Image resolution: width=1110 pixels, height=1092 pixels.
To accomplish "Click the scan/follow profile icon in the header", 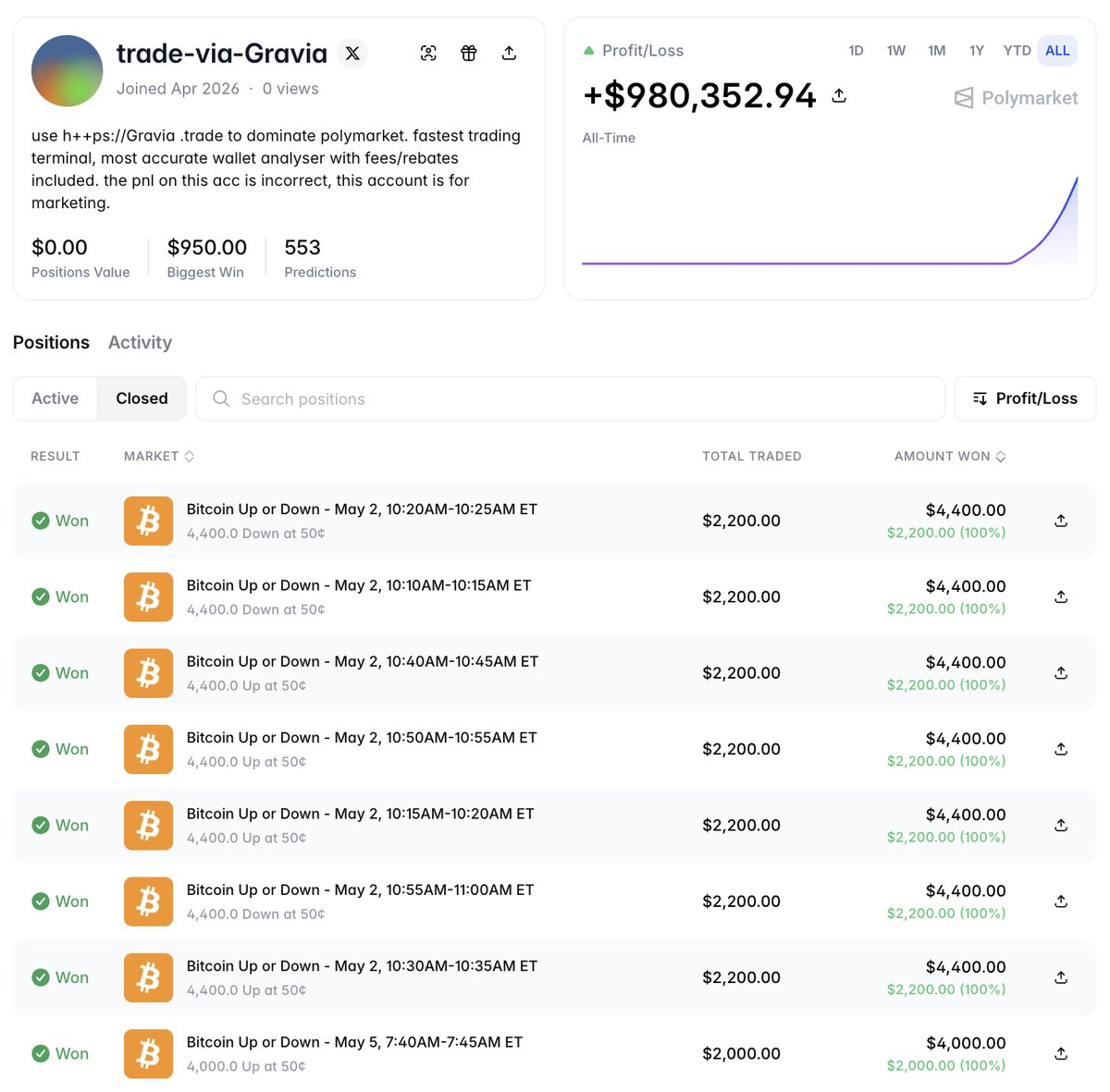I will (428, 54).
